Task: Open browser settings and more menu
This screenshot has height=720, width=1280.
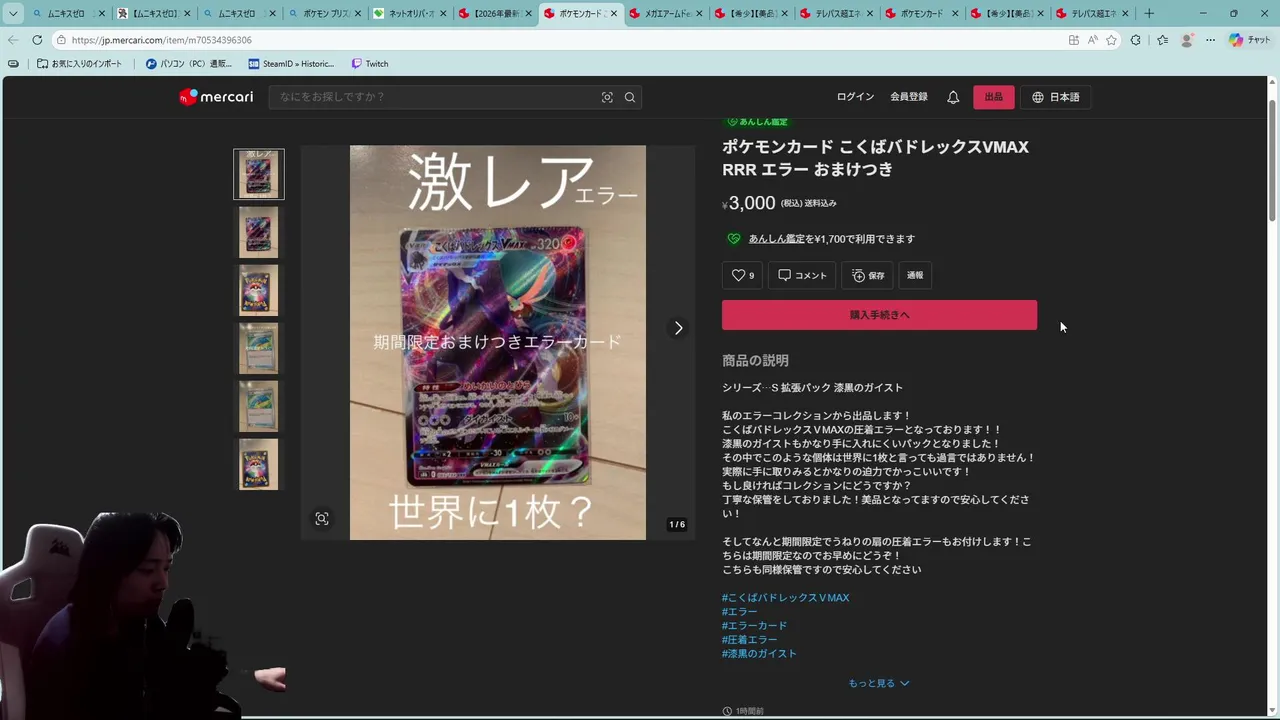Action: (1210, 40)
